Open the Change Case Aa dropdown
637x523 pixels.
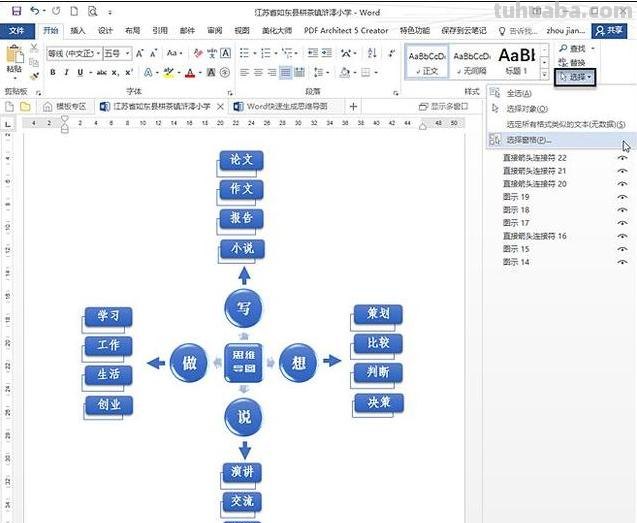point(174,53)
